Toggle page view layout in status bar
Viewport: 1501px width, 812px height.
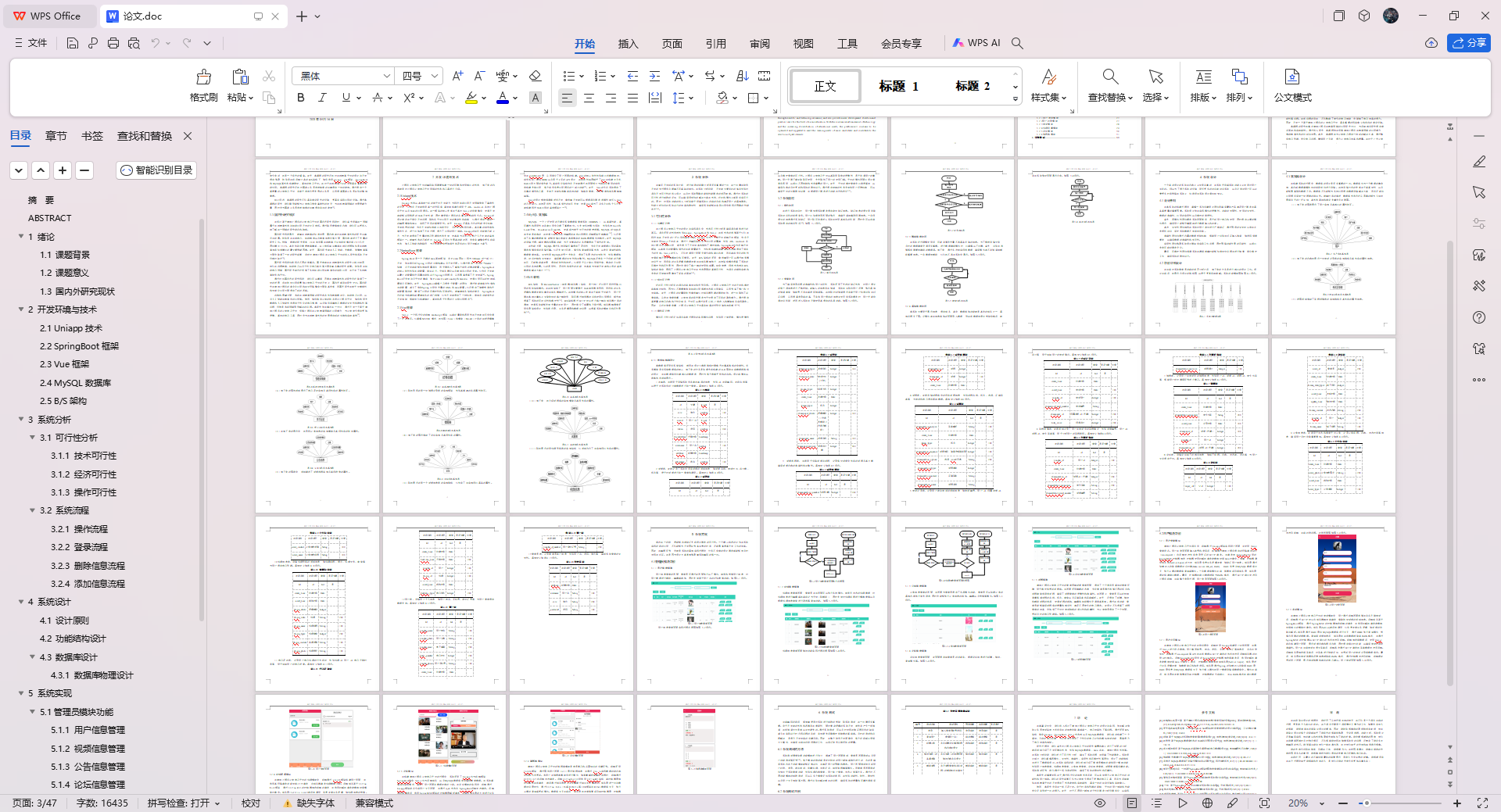click(1131, 803)
